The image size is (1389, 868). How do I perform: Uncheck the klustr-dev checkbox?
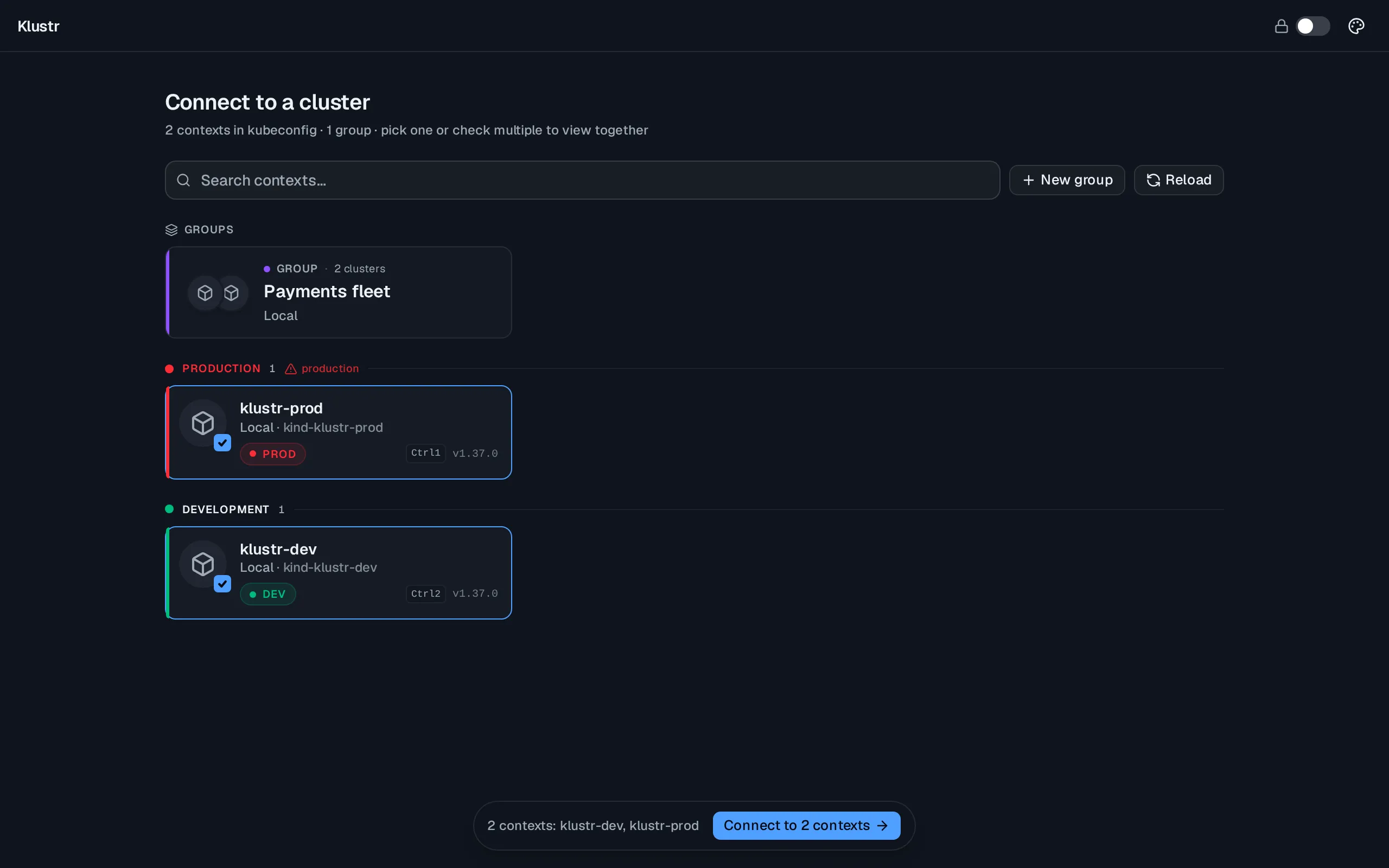click(x=222, y=584)
